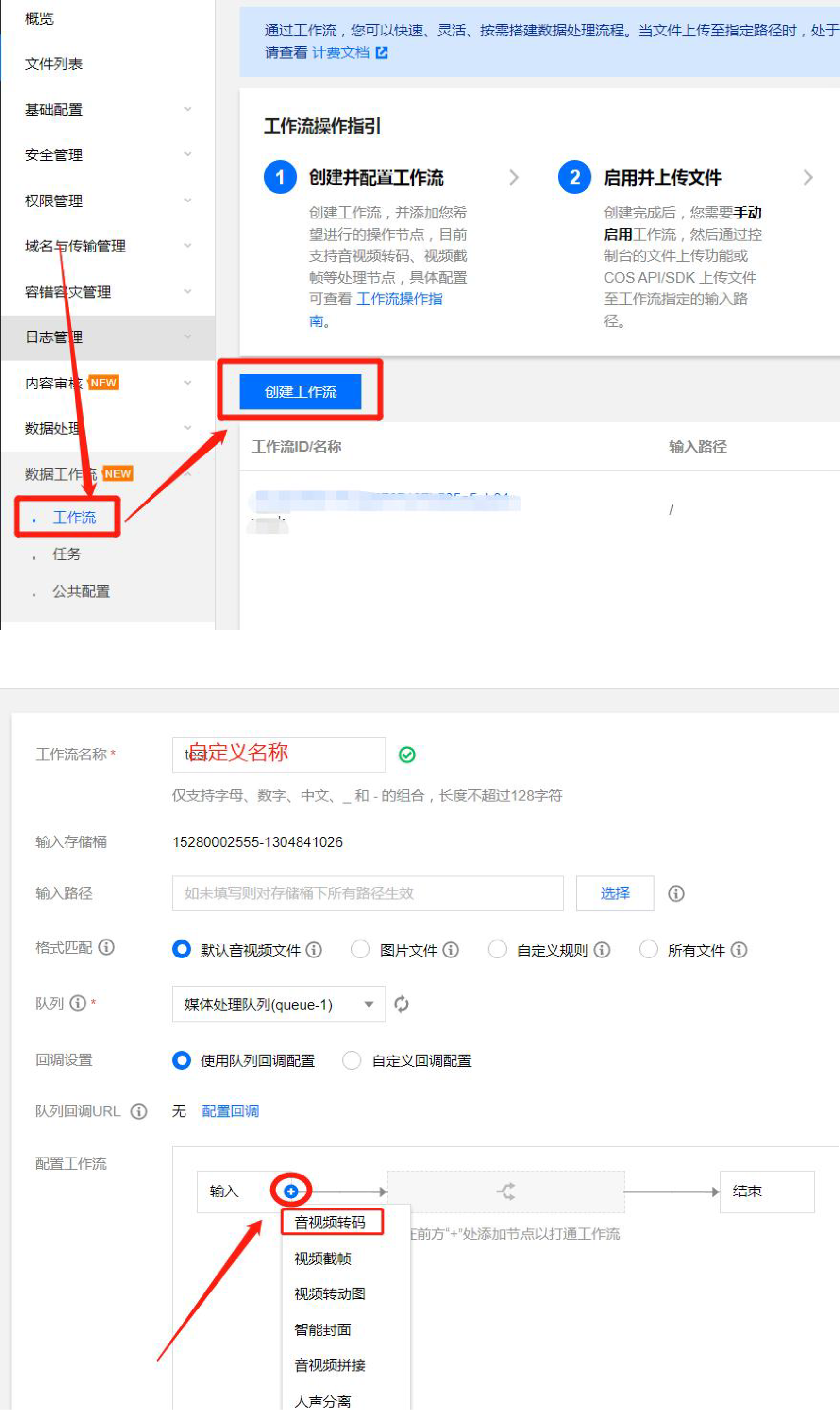The height and width of the screenshot is (1410, 840).
Task: Choose 智能封面 from the node menu
Action: tap(323, 1329)
